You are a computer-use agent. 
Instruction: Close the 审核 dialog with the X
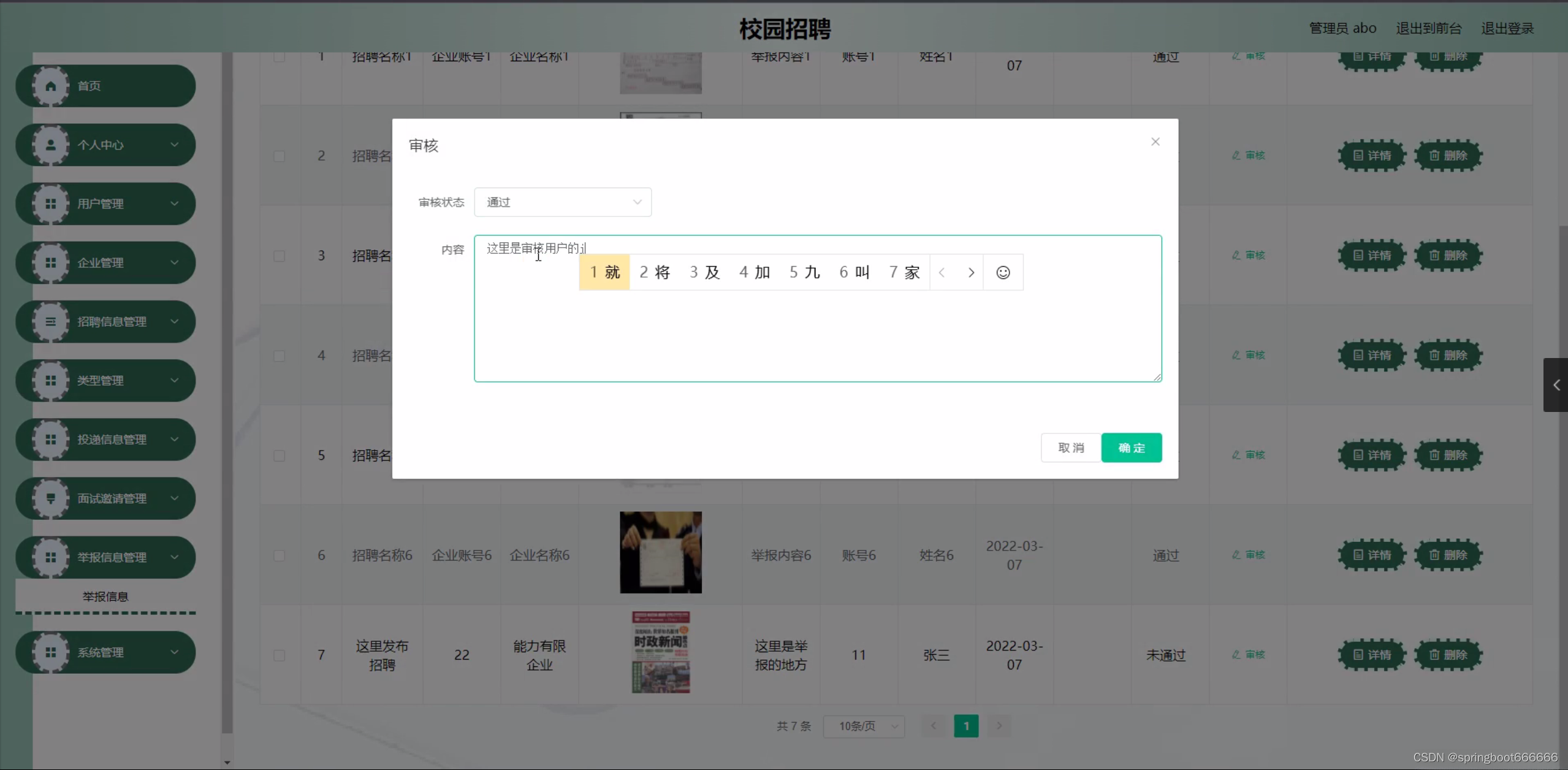click(1155, 142)
